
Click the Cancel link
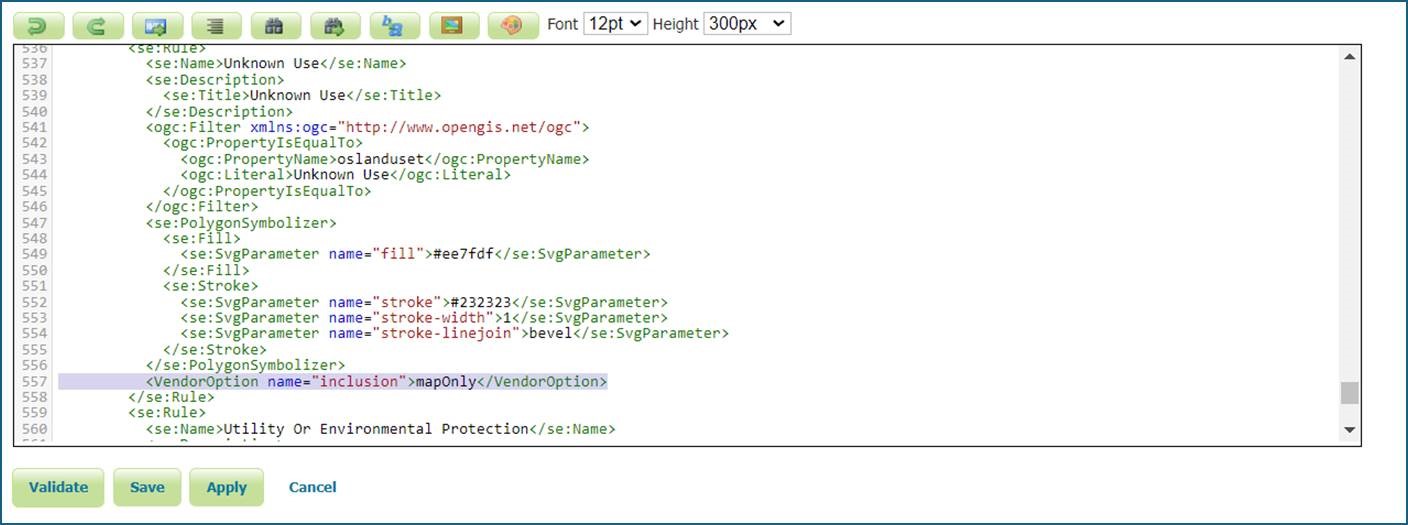pyautogui.click(x=312, y=488)
